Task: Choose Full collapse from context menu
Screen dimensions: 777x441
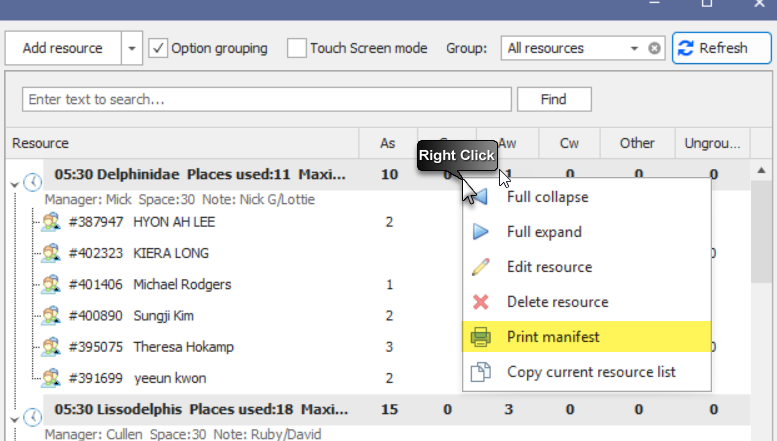Action: (x=587, y=197)
